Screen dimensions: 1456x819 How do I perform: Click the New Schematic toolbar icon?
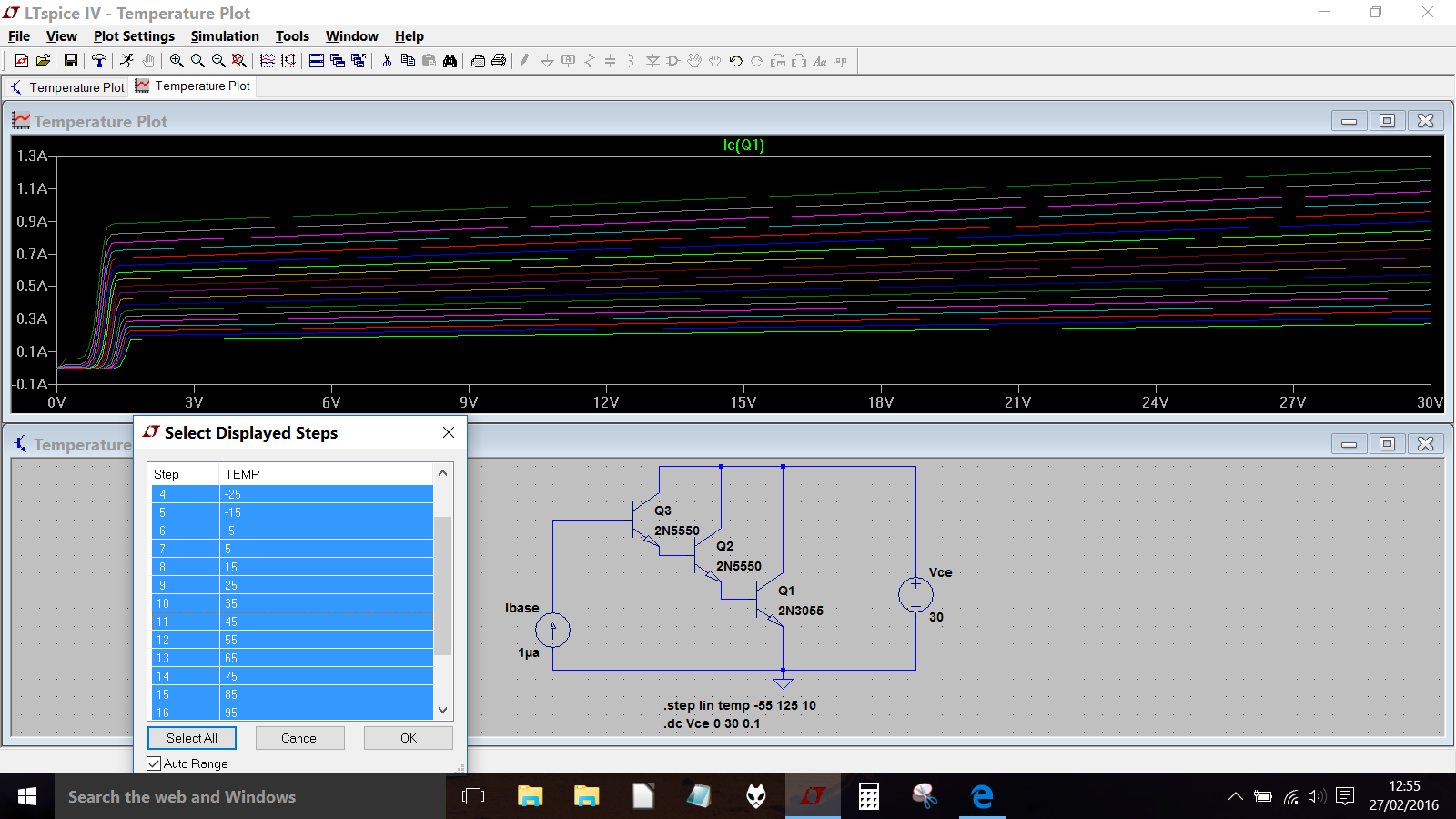22,61
